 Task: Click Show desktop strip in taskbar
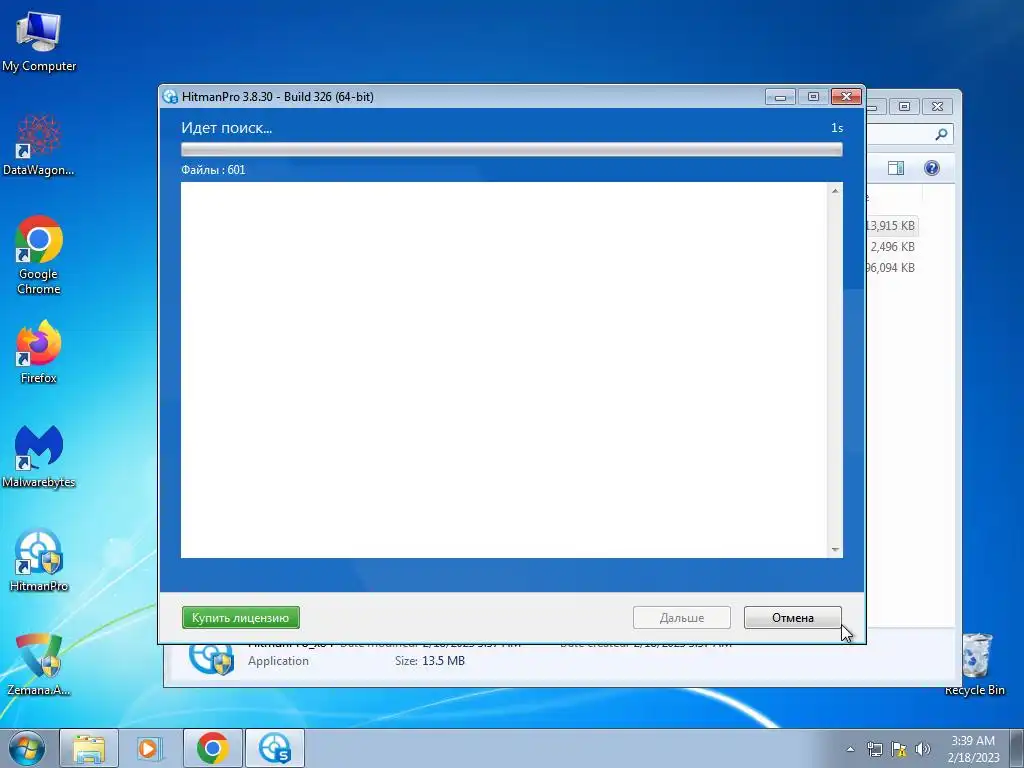pyautogui.click(x=1016, y=748)
